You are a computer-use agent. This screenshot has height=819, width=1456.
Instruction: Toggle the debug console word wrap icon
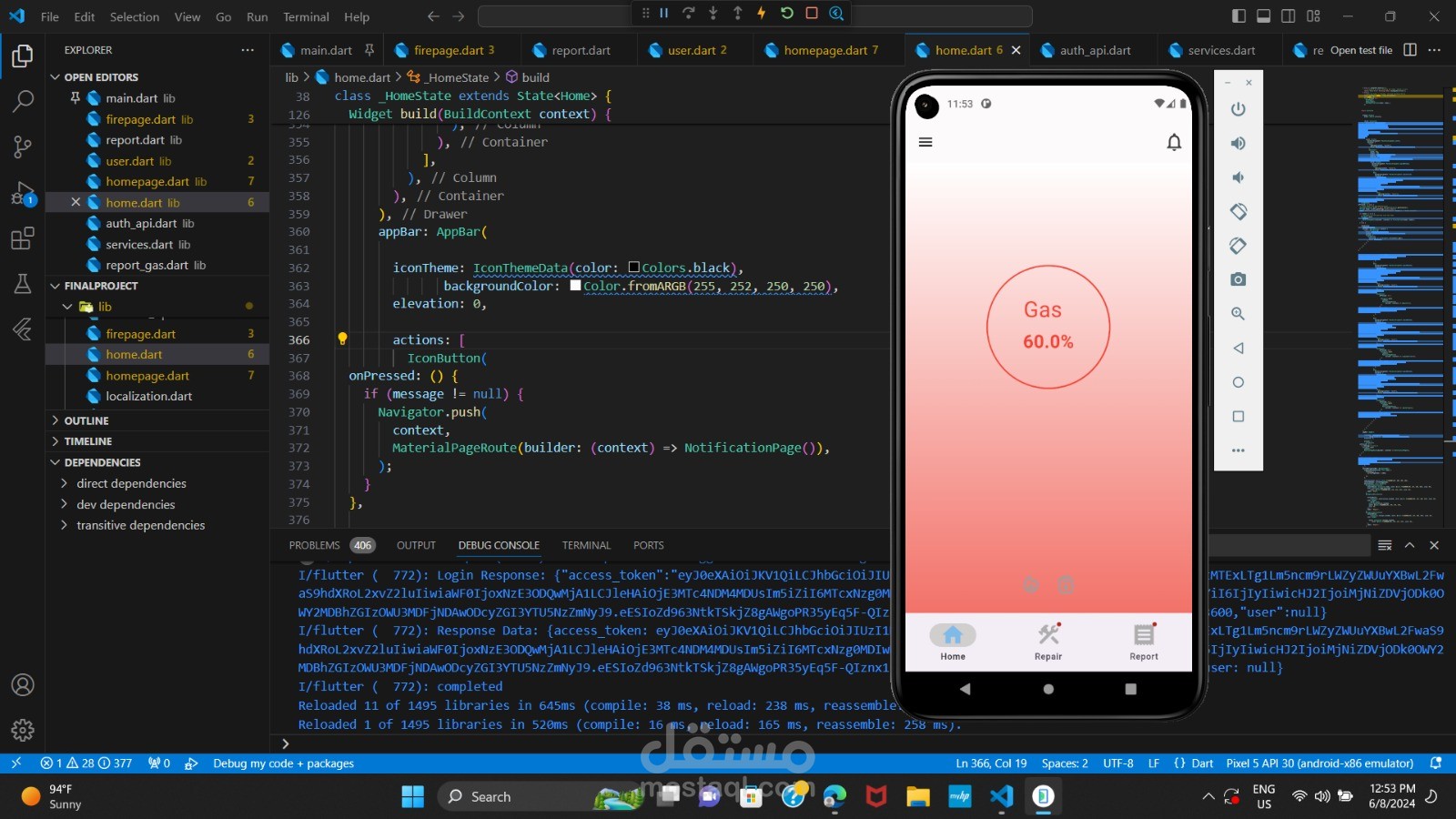[1385, 545]
